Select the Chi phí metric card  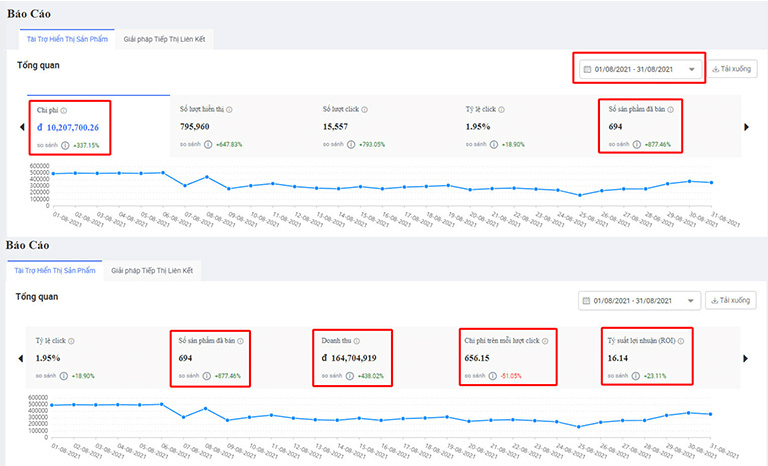point(67,127)
